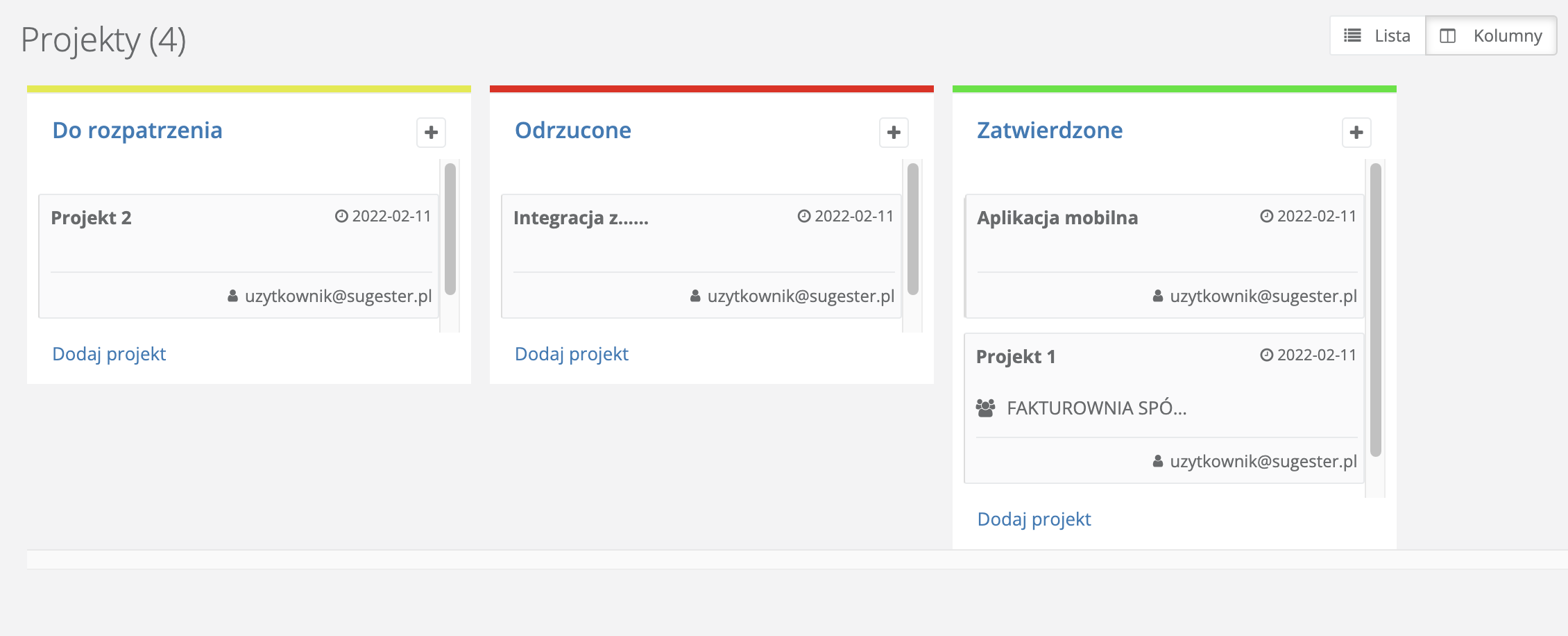The height and width of the screenshot is (636, 1568).
Task: Open the Projekt 2 card
Action: (92, 218)
